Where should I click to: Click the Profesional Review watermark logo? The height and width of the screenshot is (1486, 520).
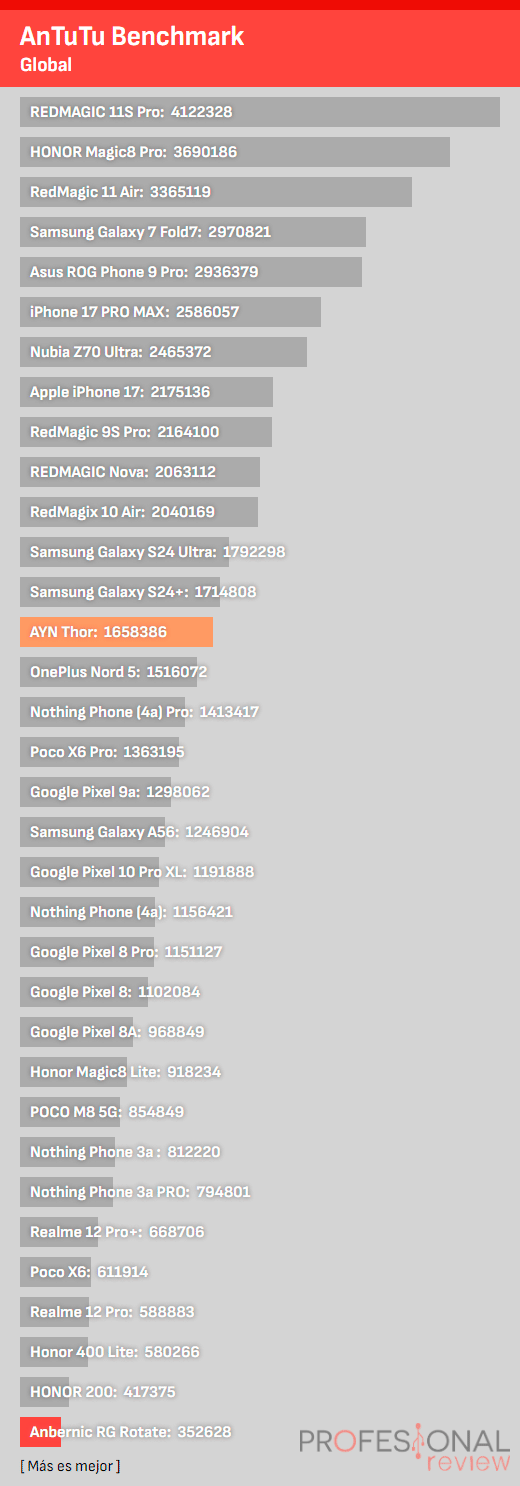pos(404,1450)
